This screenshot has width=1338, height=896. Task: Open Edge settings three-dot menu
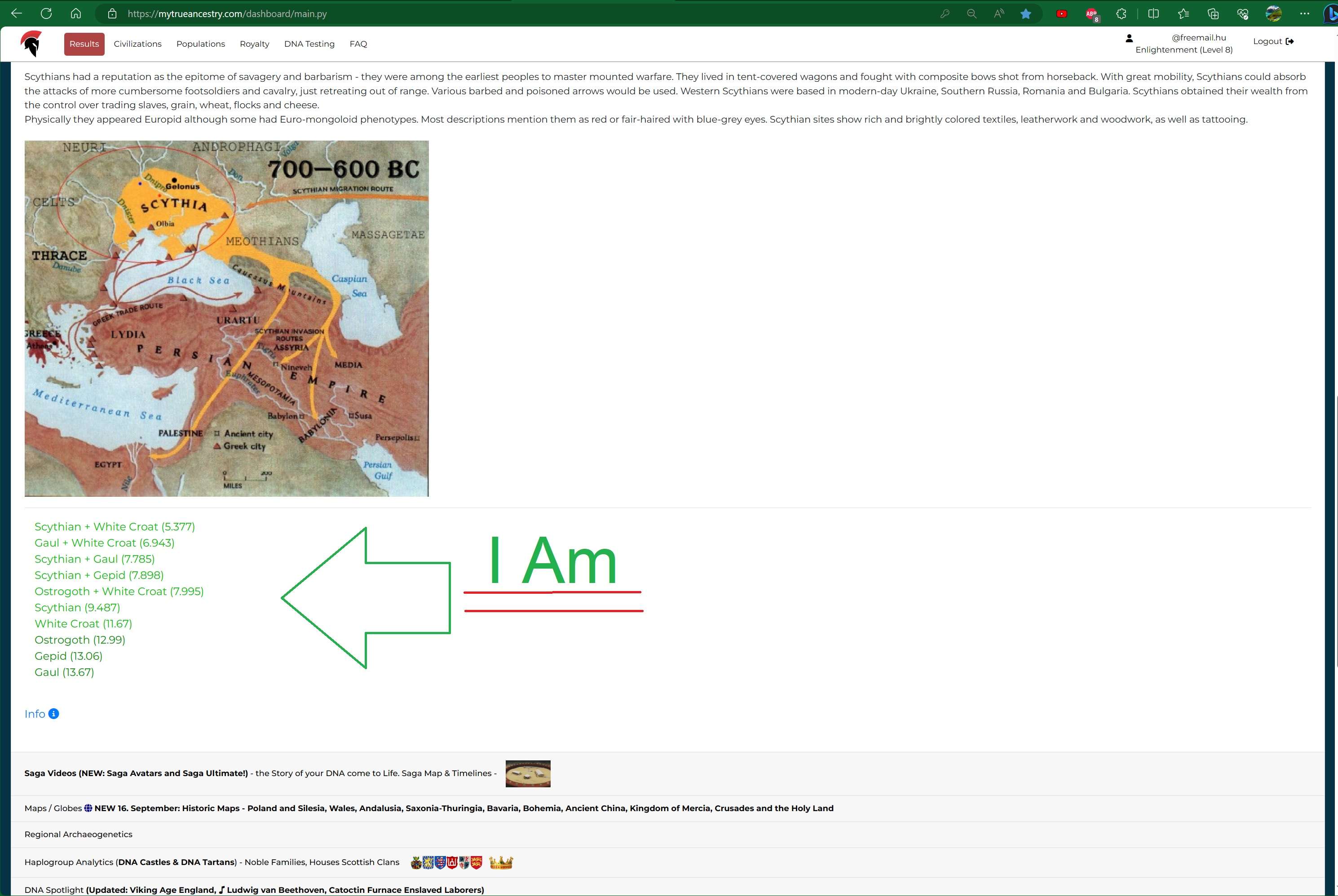(1304, 14)
